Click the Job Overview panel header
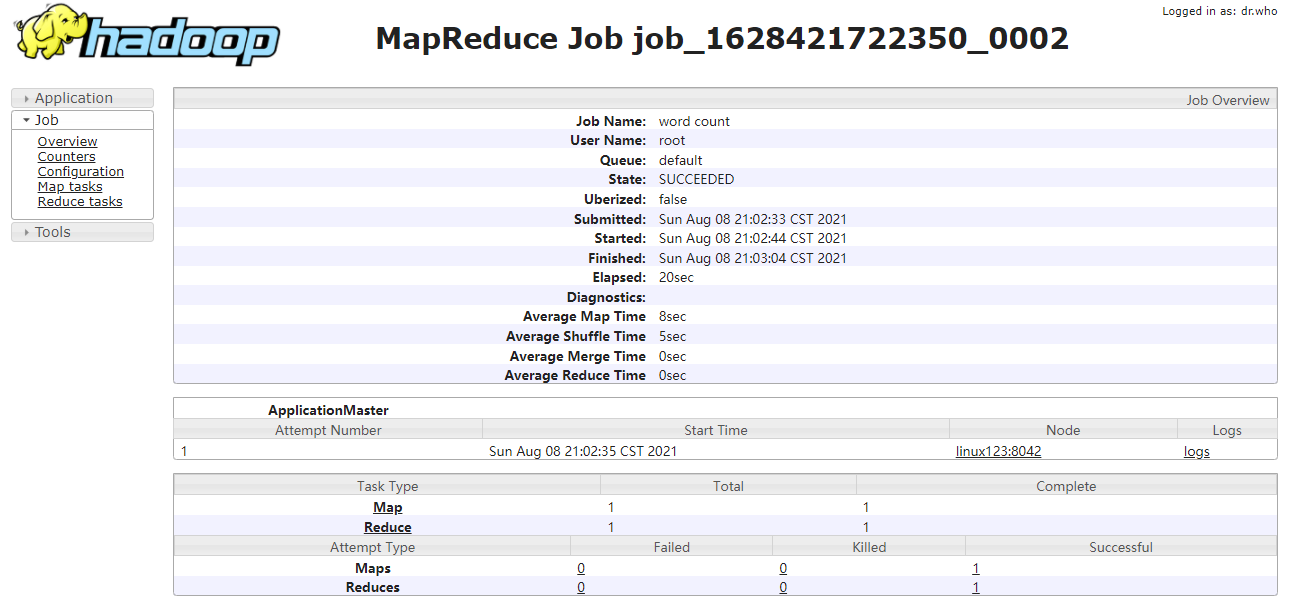The width and height of the screenshot is (1290, 598). (x=725, y=99)
